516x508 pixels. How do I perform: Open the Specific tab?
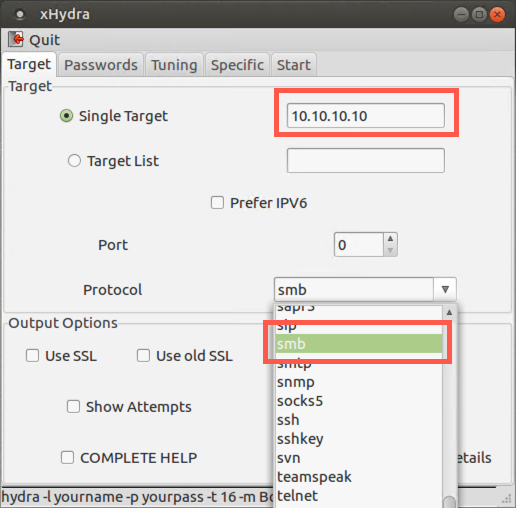[237, 65]
